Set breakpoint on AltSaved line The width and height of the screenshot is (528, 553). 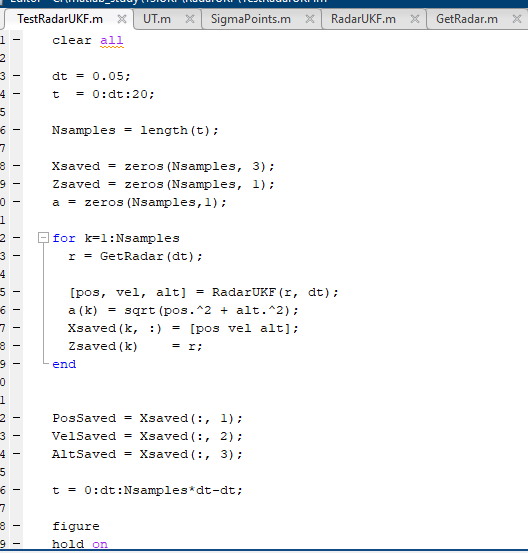pos(17,454)
